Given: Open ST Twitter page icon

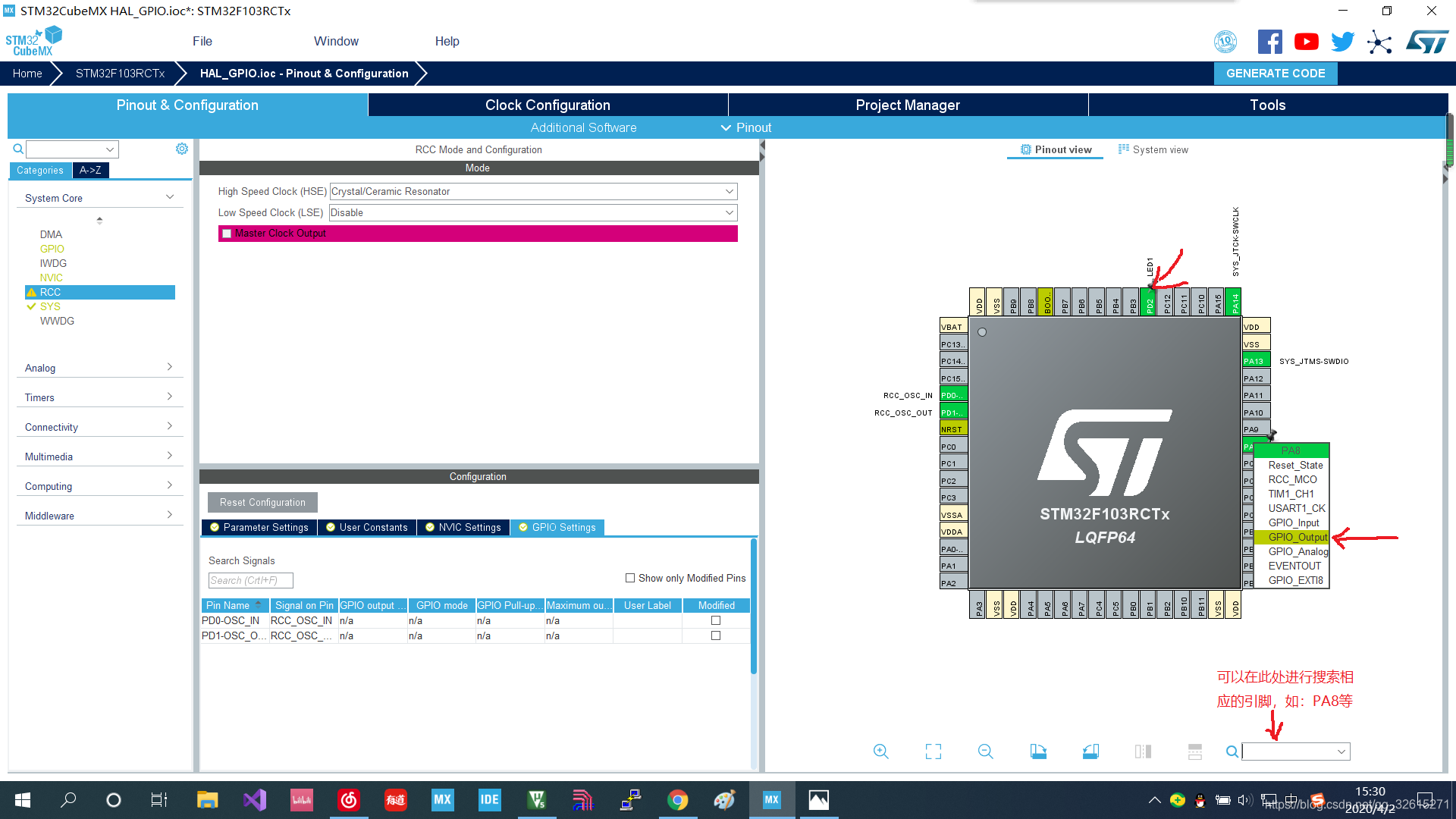Looking at the screenshot, I should 1342,42.
